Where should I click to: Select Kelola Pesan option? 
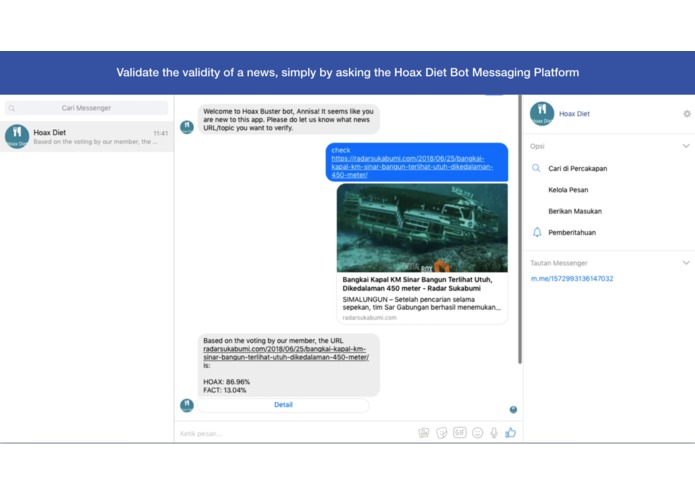[568, 190]
